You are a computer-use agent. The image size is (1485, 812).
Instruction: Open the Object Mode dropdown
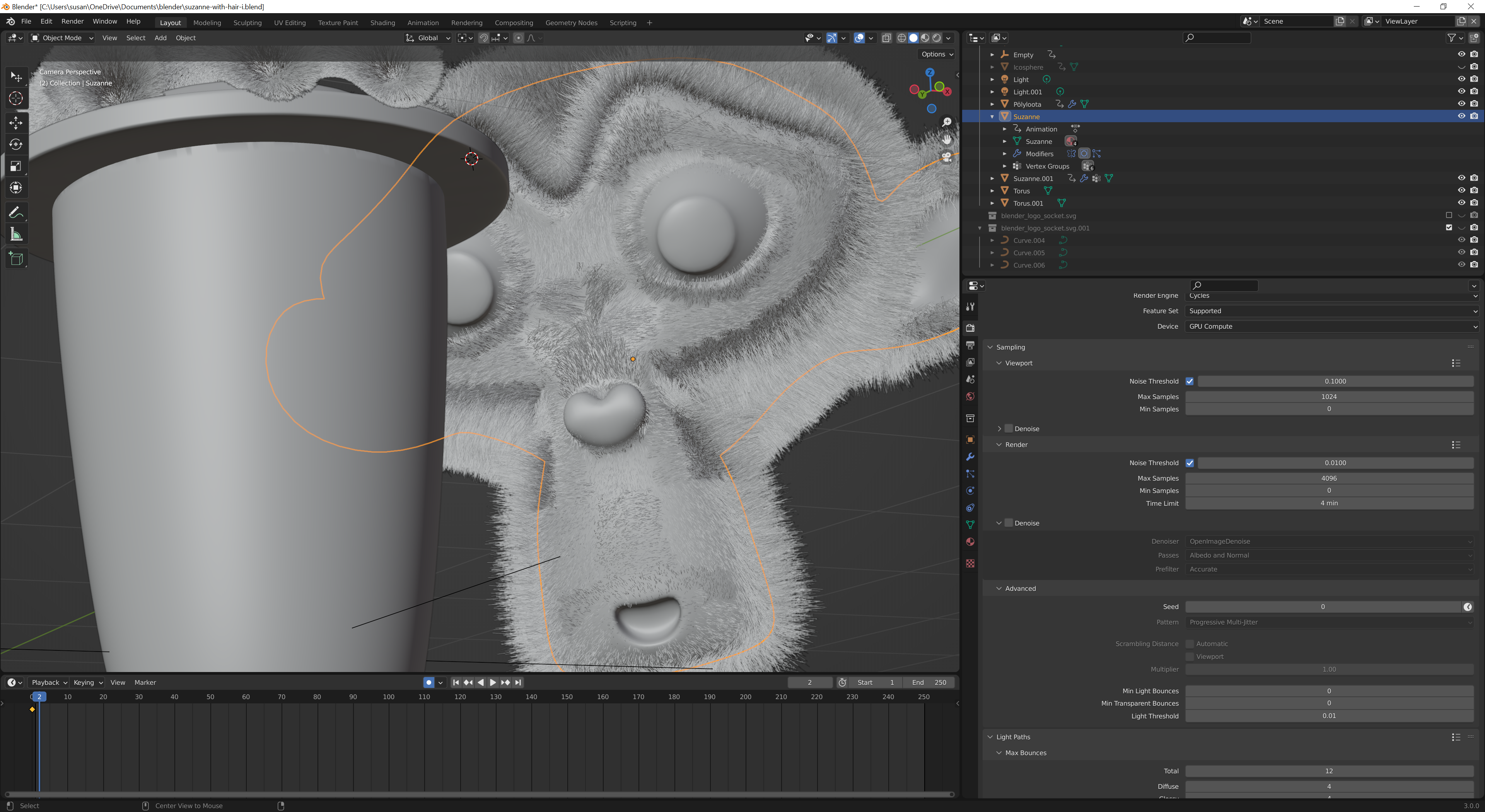pos(62,38)
